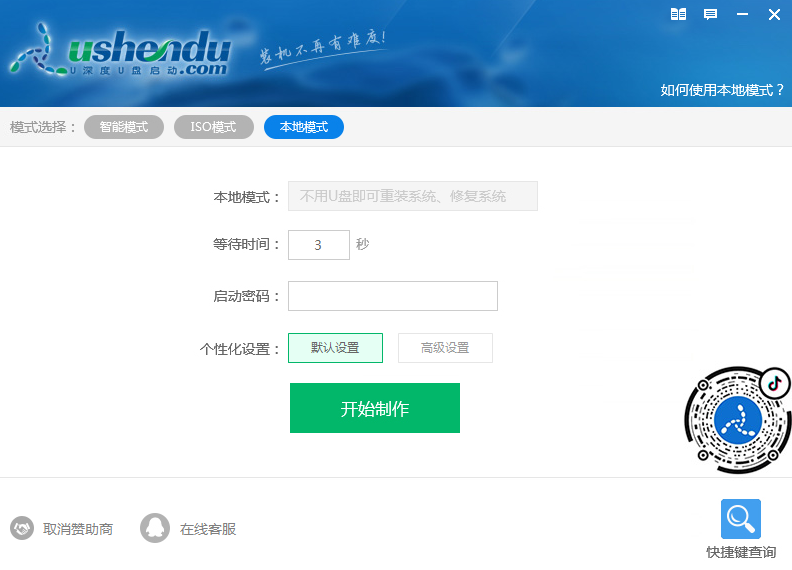This screenshot has width=792, height=570.
Task: Click the QQ penguin customer service icon
Action: click(x=155, y=528)
